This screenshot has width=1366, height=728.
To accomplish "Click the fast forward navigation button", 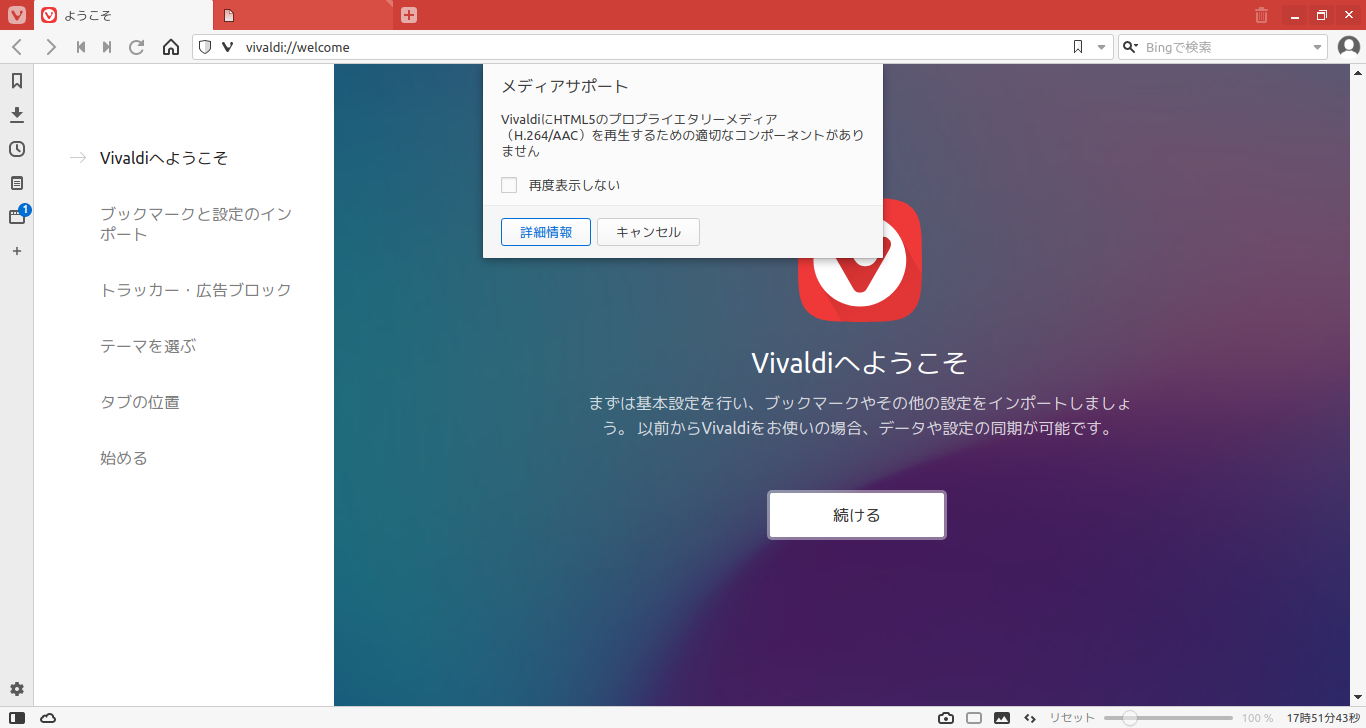I will click(x=107, y=47).
